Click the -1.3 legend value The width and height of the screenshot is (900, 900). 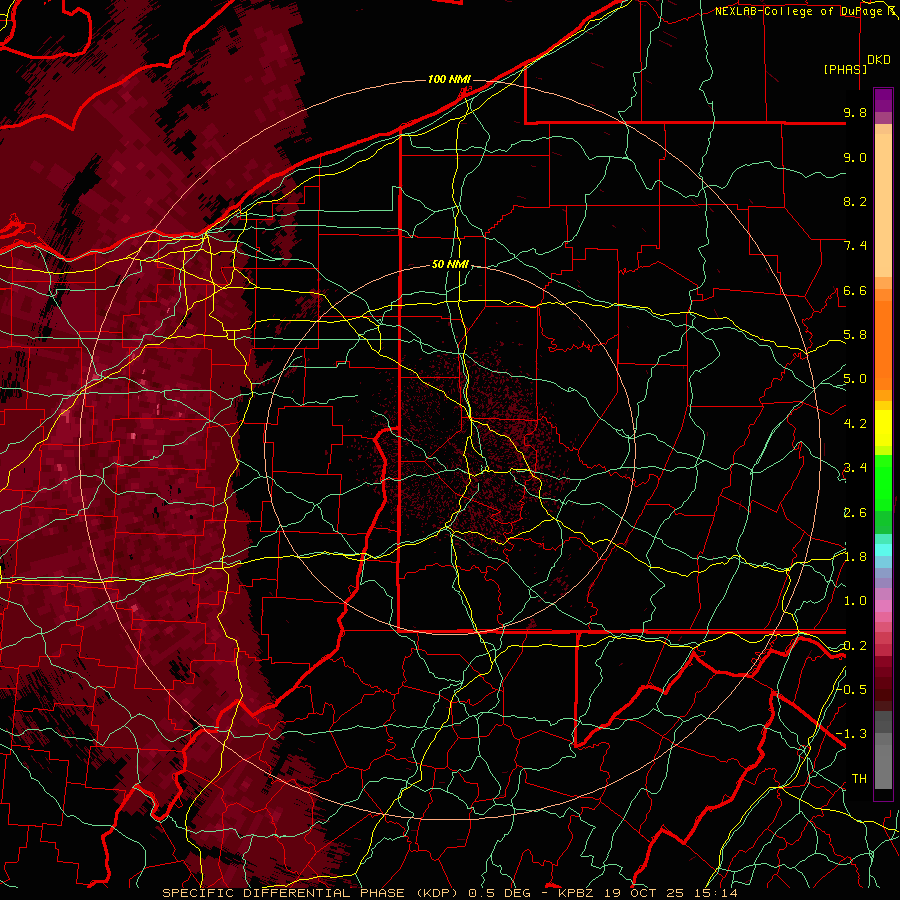pyautogui.click(x=851, y=734)
